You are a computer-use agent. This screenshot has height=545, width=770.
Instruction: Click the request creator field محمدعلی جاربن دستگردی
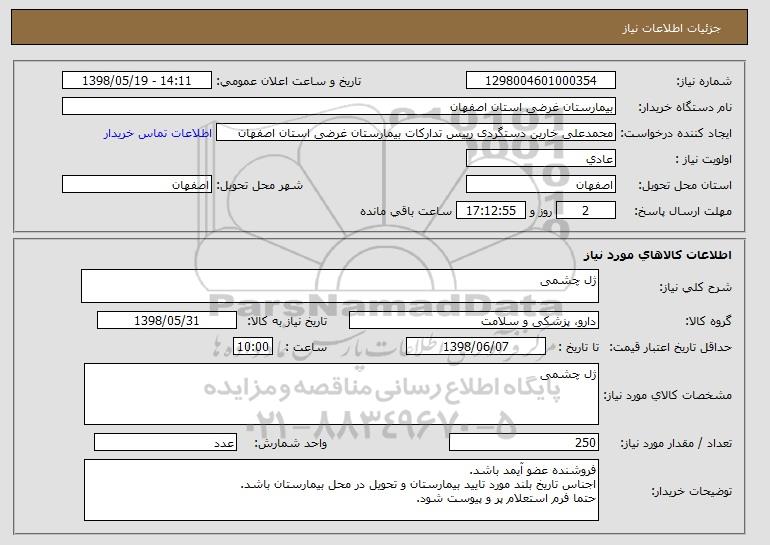coord(416,133)
